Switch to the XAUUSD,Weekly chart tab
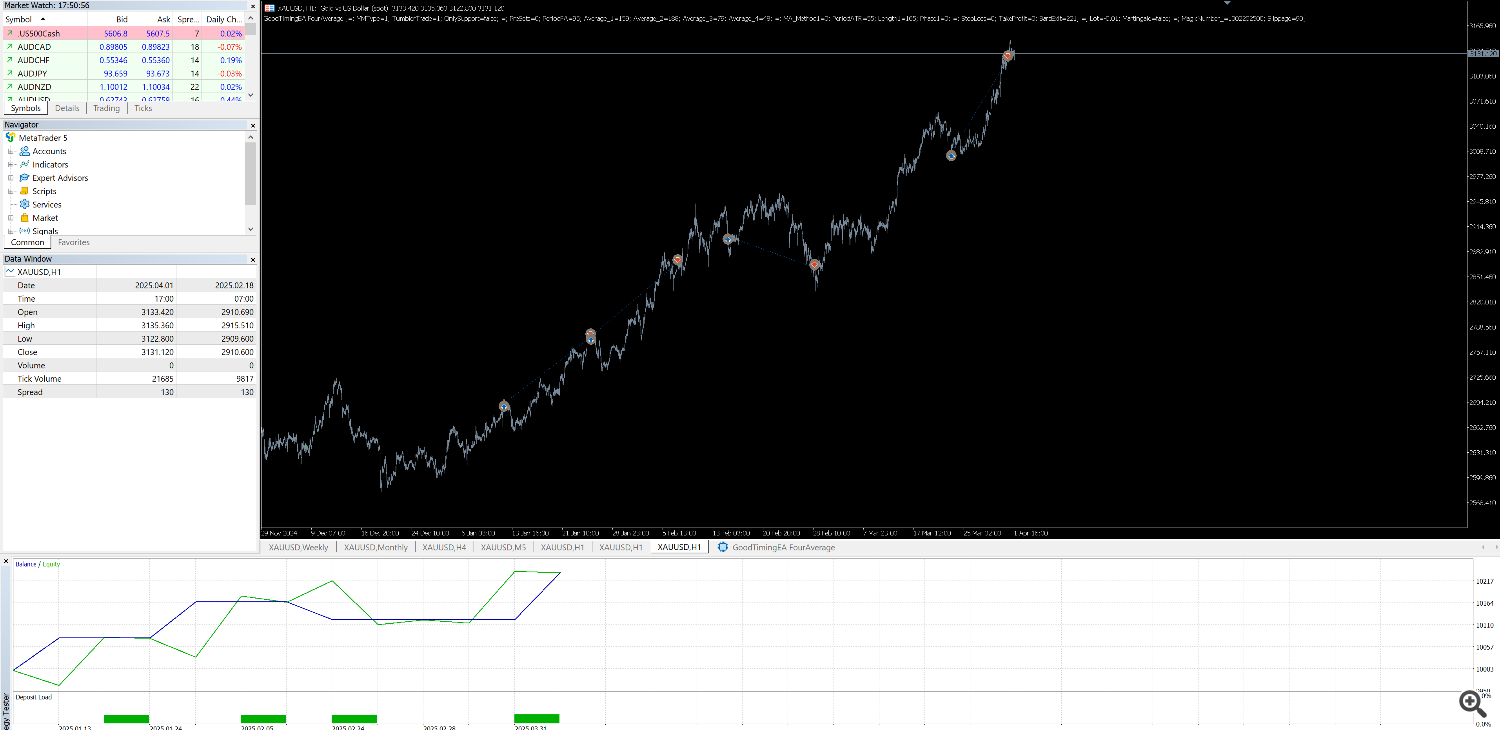The image size is (1500, 730). [300, 547]
